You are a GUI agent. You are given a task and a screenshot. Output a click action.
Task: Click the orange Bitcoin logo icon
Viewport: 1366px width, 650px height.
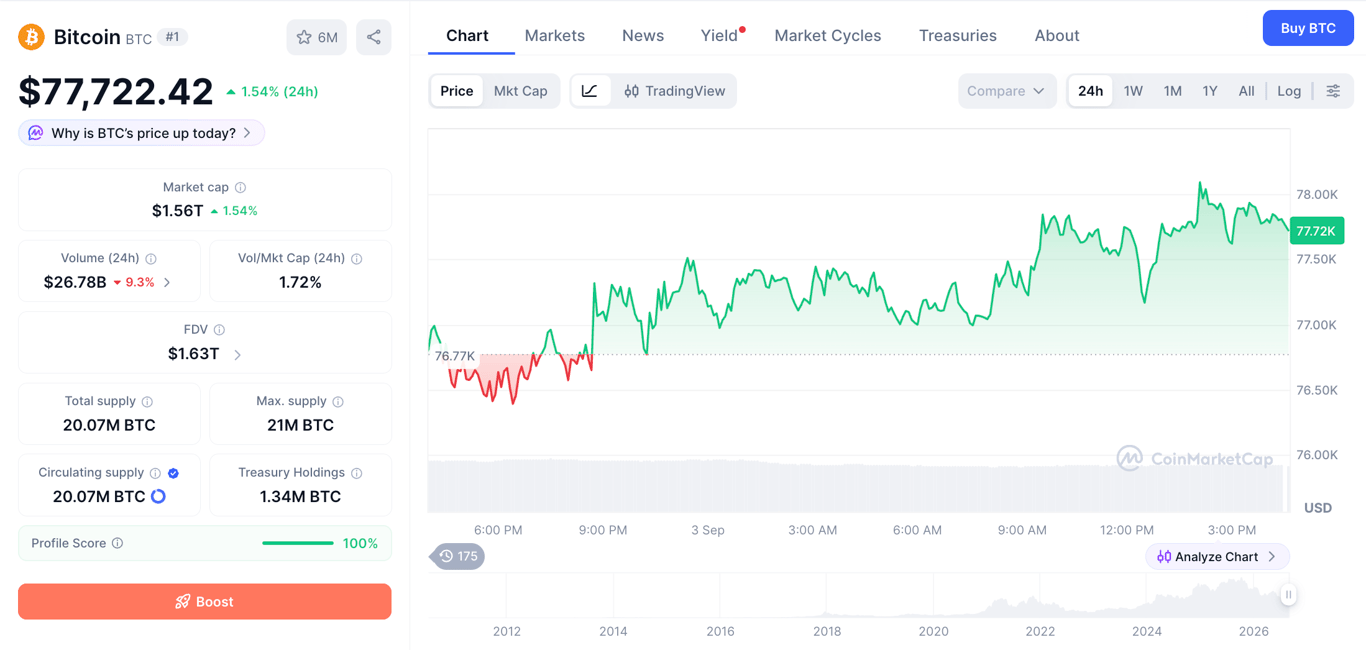click(x=31, y=37)
